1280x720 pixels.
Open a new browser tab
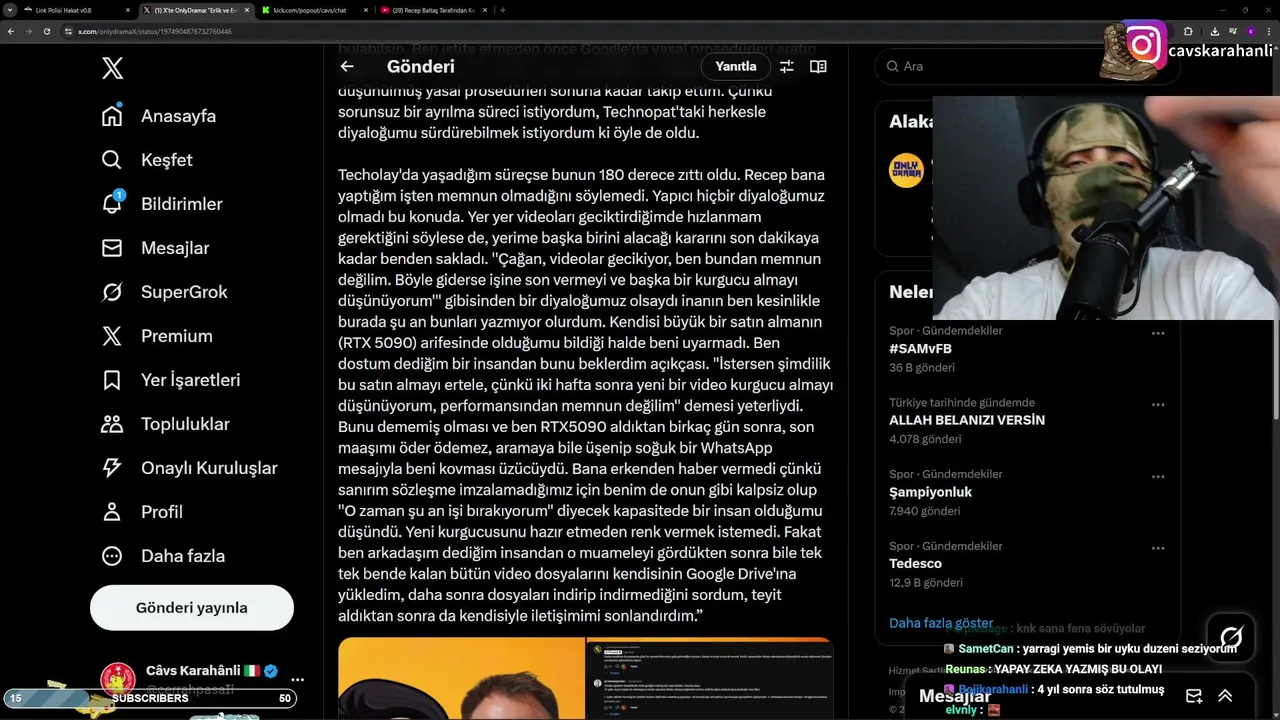(x=502, y=10)
